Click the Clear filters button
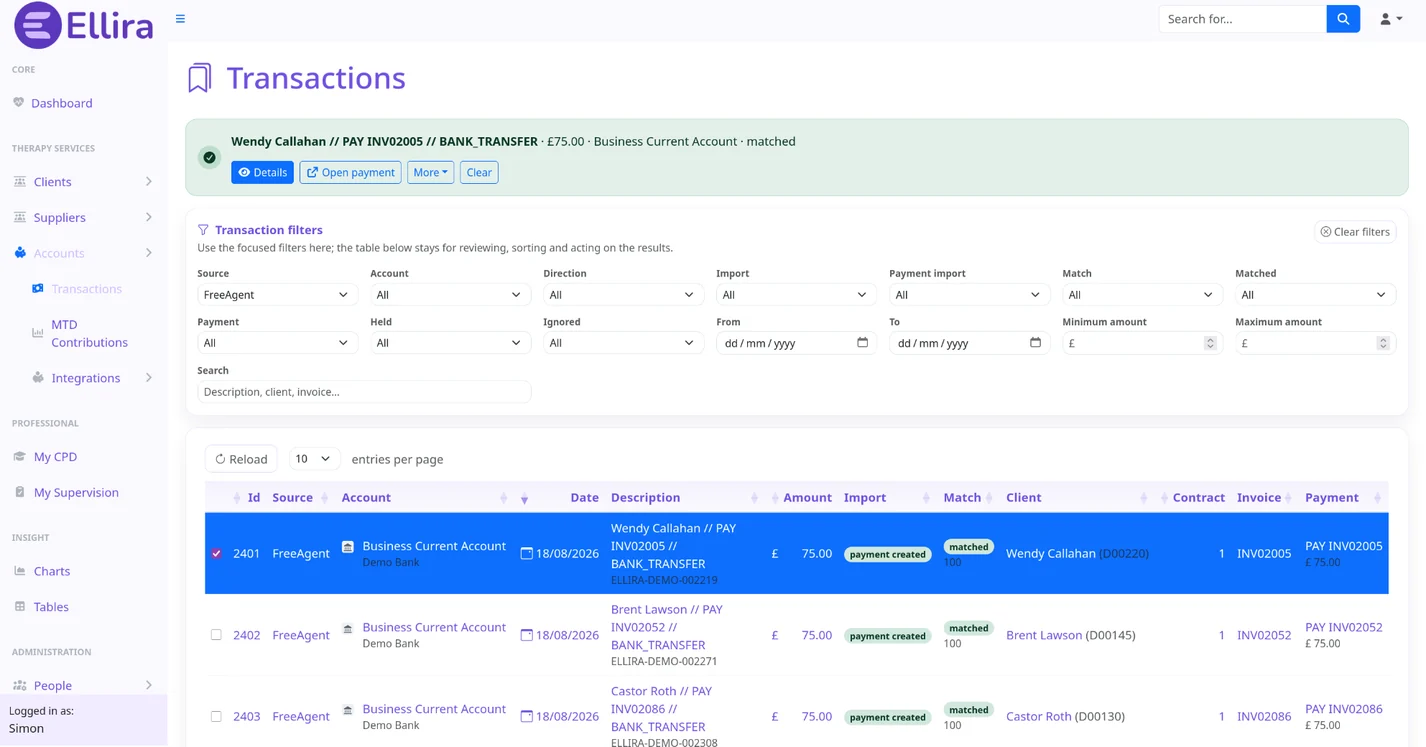Image resolution: width=1426 pixels, height=747 pixels. (1355, 232)
